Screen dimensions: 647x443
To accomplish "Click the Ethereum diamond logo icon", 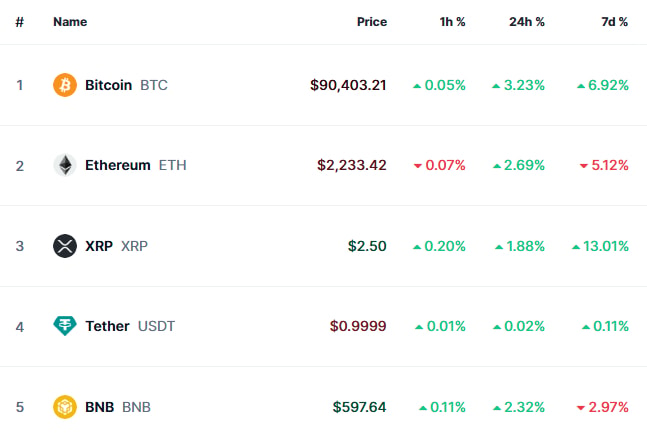I will tap(65, 165).
